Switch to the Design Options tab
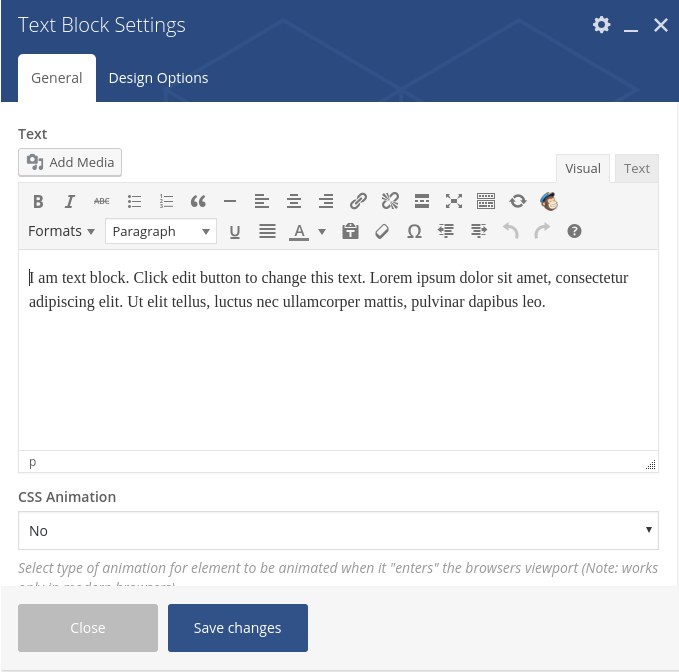This screenshot has width=679, height=672. click(x=158, y=78)
